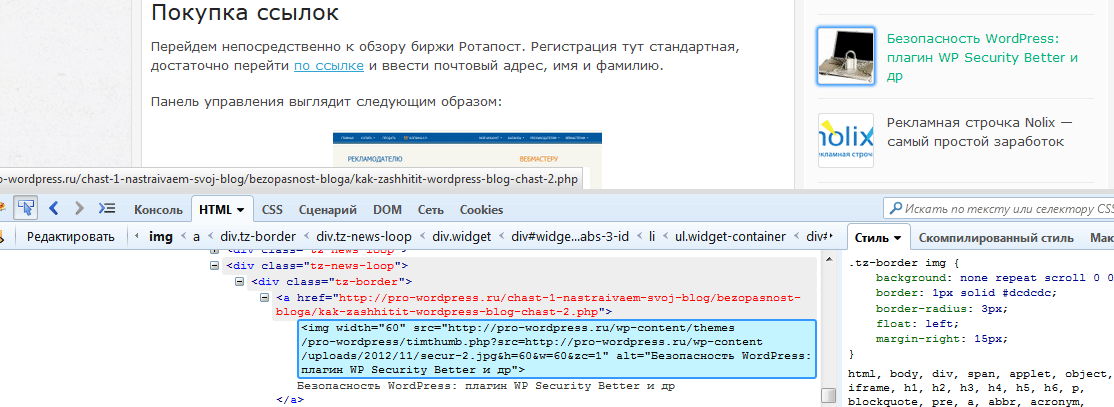Switch to the CSS tab

[x=272, y=210]
